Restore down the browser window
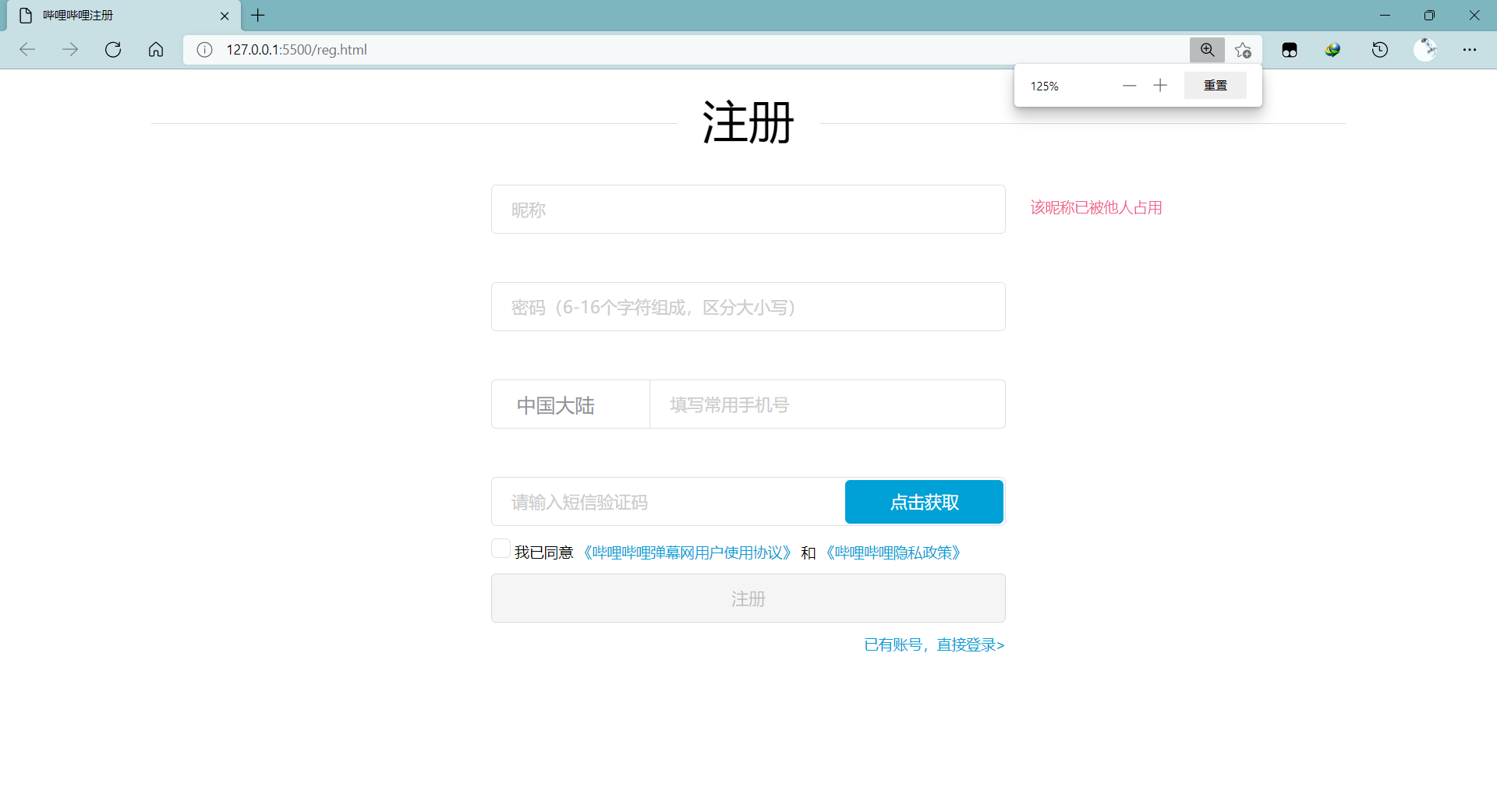This screenshot has width=1497, height=812. (1429, 16)
